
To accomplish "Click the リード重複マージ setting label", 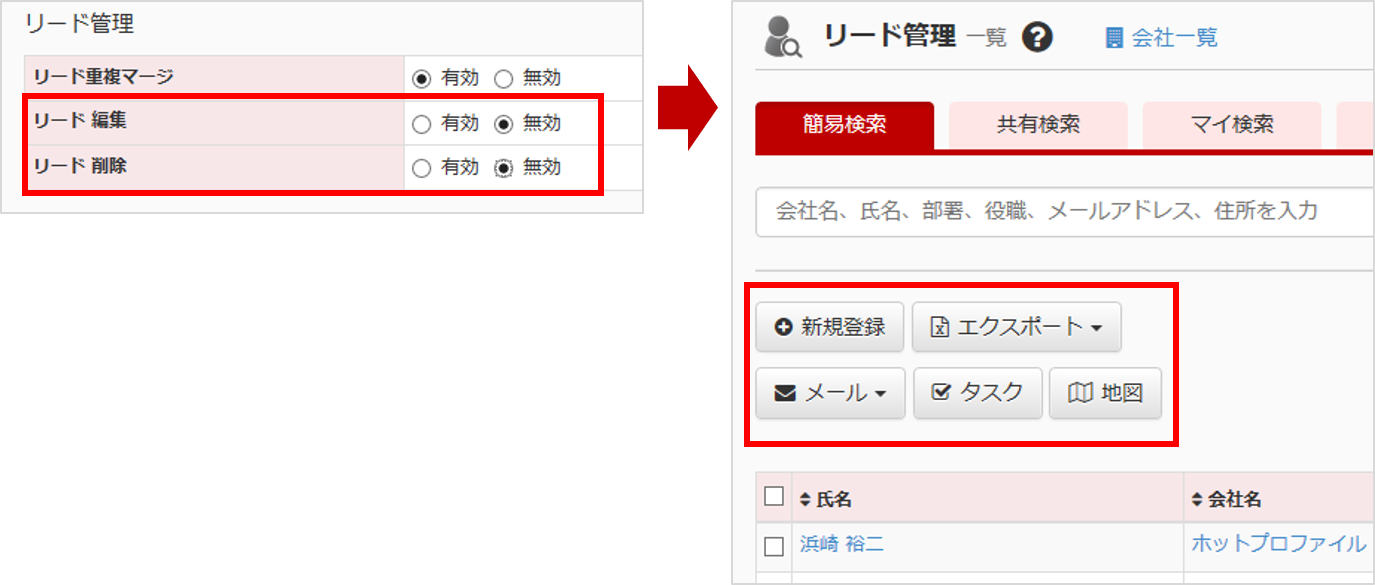I will point(103,76).
